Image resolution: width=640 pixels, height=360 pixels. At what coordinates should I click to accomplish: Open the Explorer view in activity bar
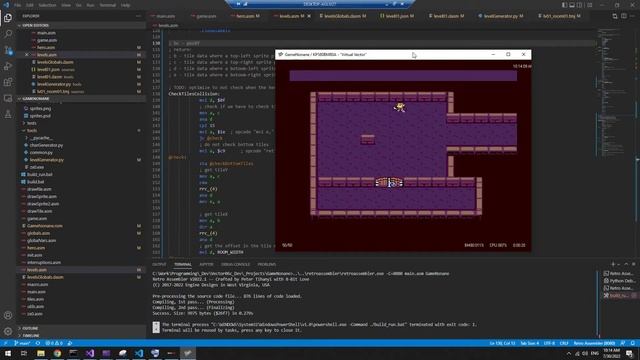(8, 18)
